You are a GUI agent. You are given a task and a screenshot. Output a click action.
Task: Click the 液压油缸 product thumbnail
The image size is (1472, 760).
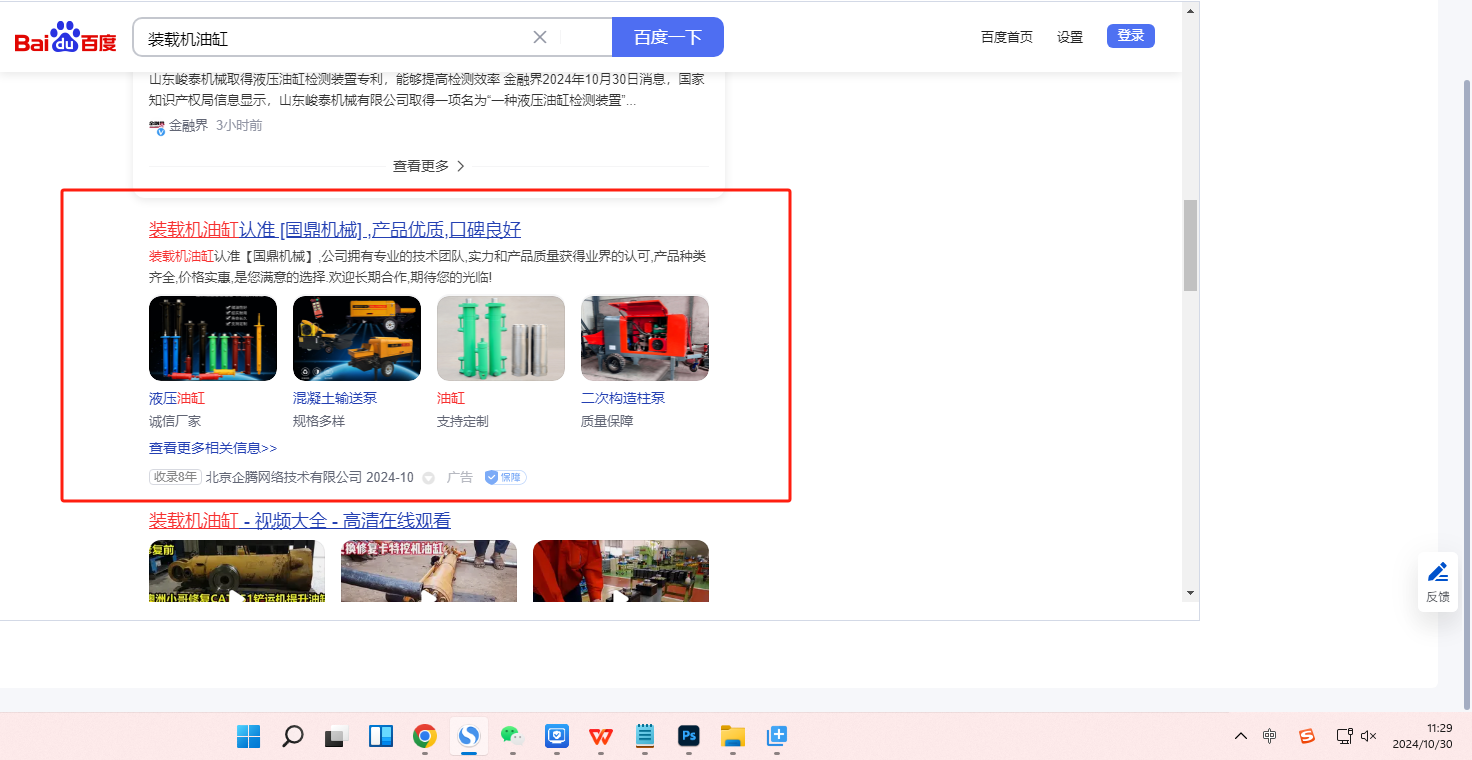pyautogui.click(x=213, y=338)
